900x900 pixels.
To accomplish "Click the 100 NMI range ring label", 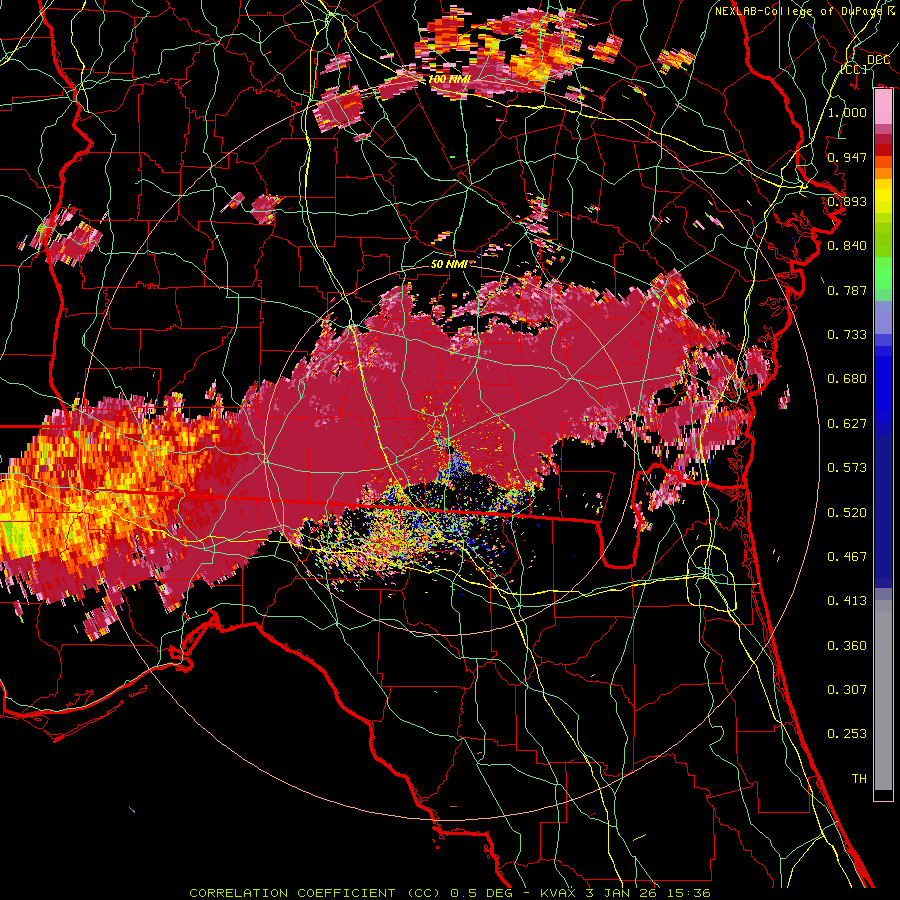I will point(449,79).
